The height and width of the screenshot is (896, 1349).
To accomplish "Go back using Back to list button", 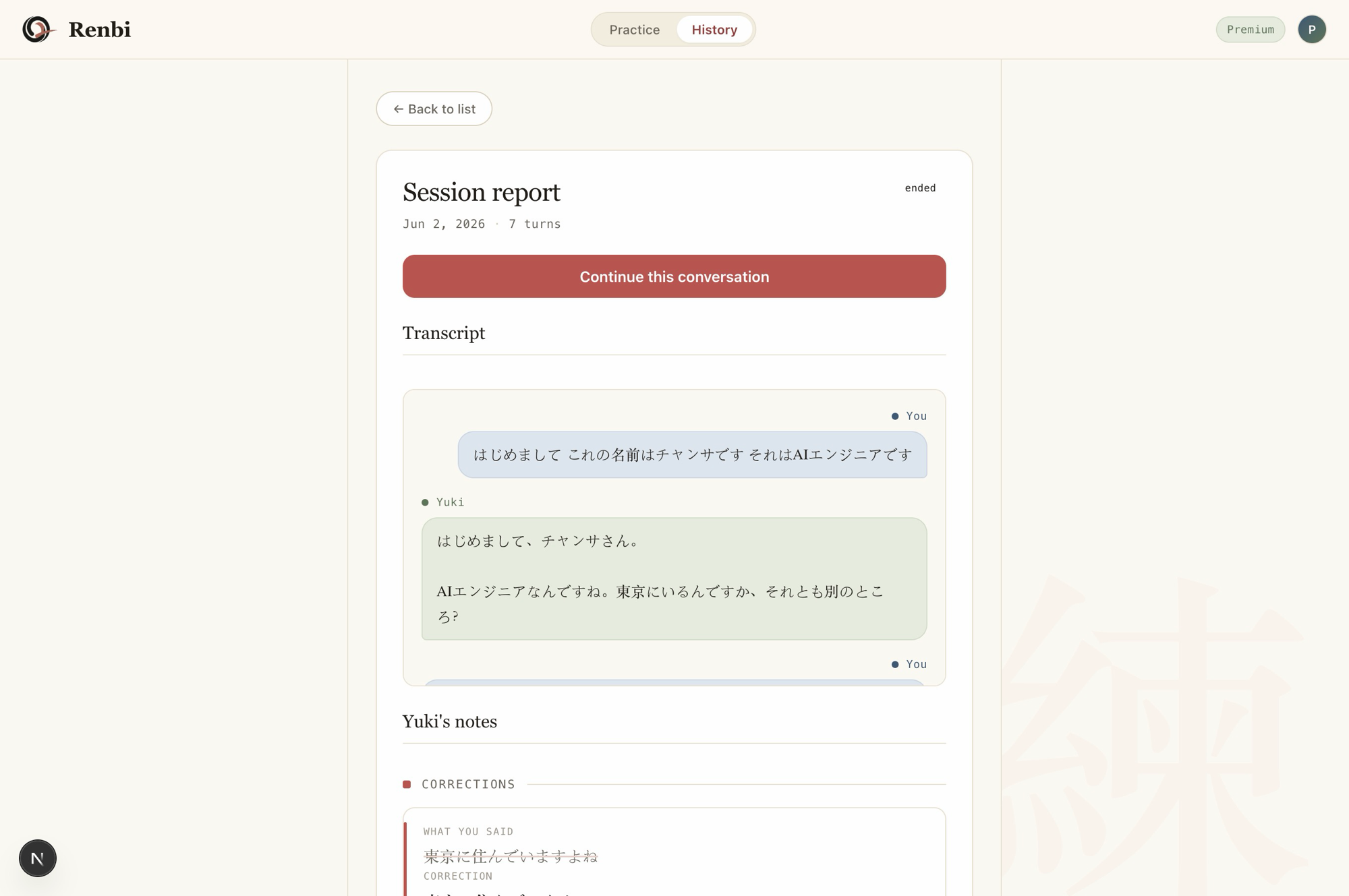I will pyautogui.click(x=434, y=109).
